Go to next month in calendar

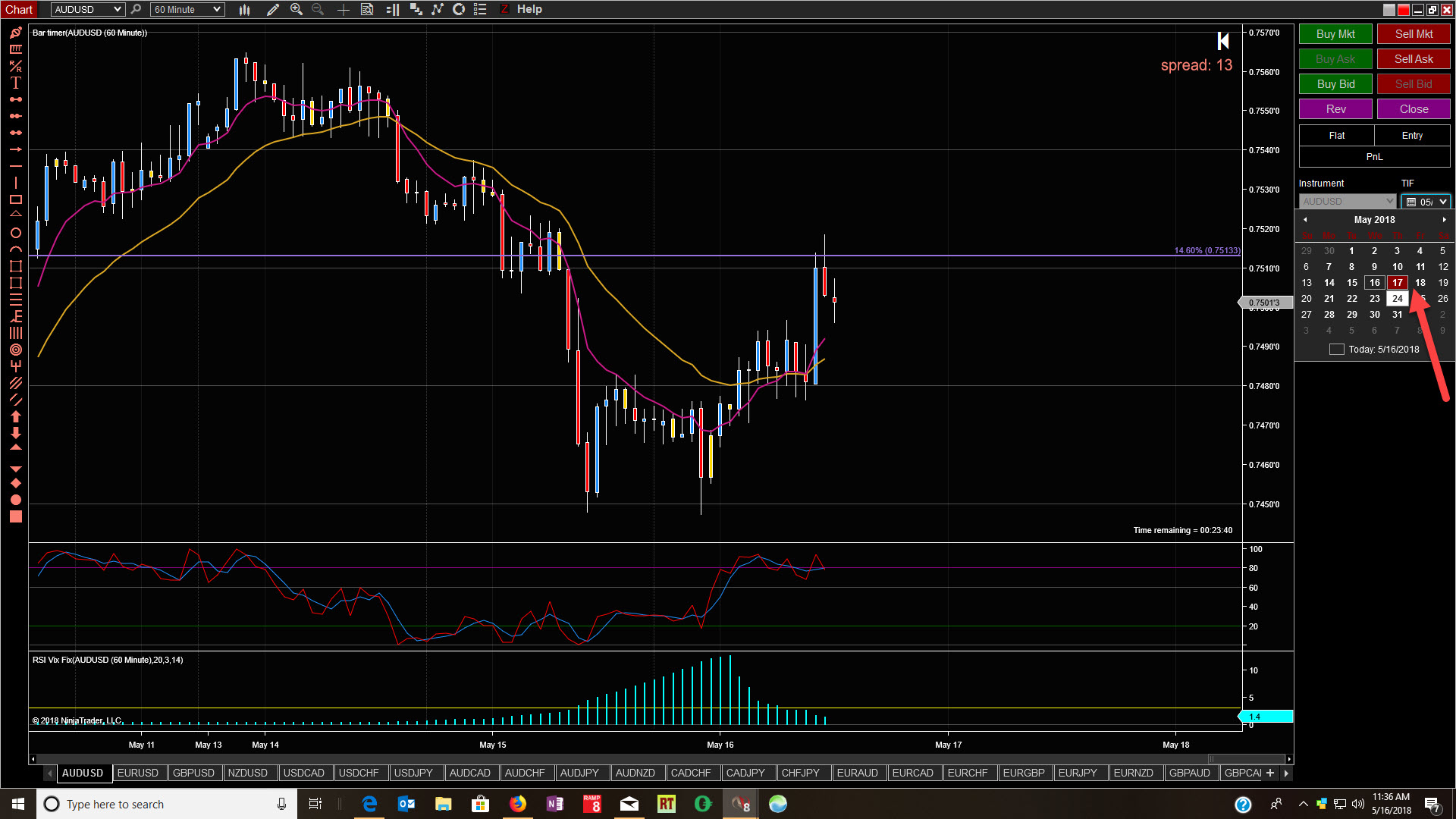[1444, 220]
